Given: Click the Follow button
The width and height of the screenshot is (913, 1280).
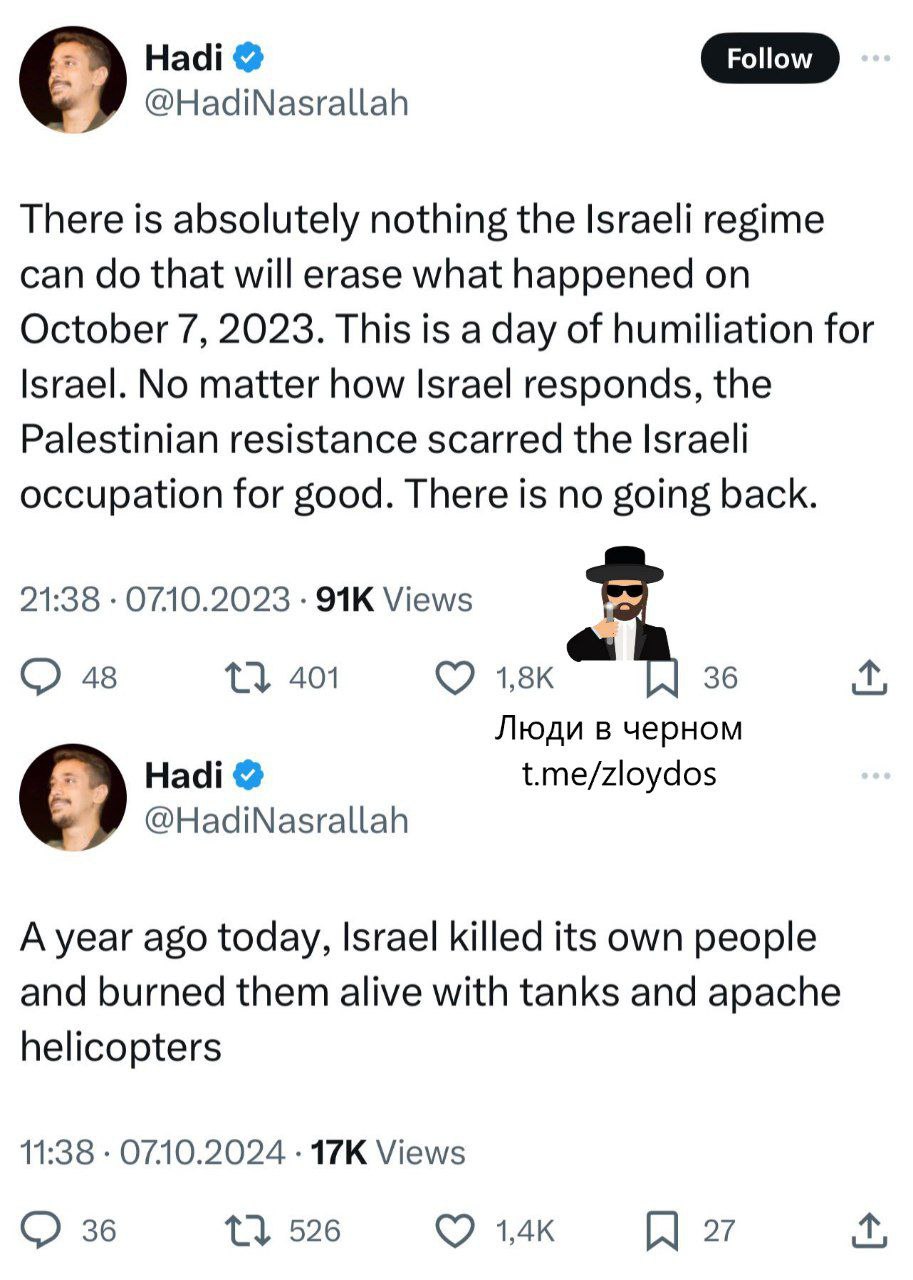Looking at the screenshot, I should (770, 59).
